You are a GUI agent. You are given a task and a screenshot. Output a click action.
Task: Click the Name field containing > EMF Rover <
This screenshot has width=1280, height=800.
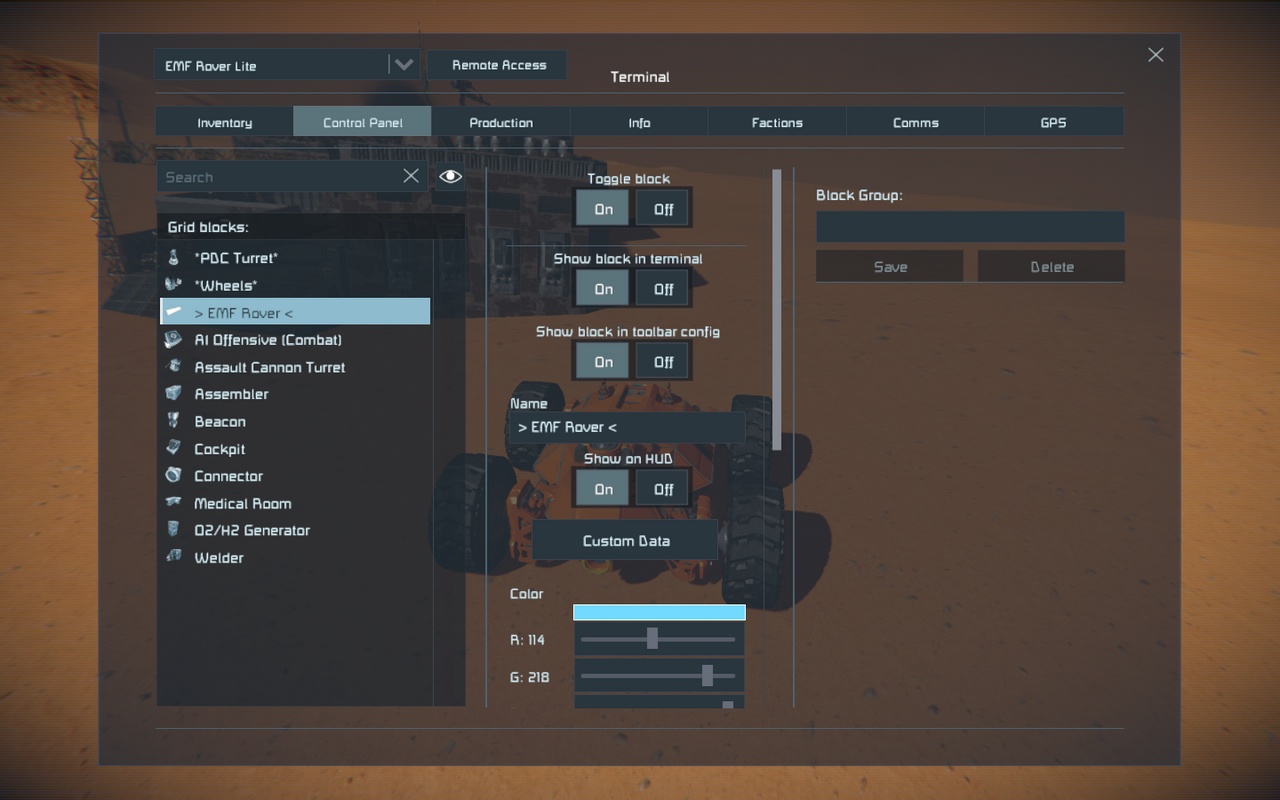pos(627,427)
